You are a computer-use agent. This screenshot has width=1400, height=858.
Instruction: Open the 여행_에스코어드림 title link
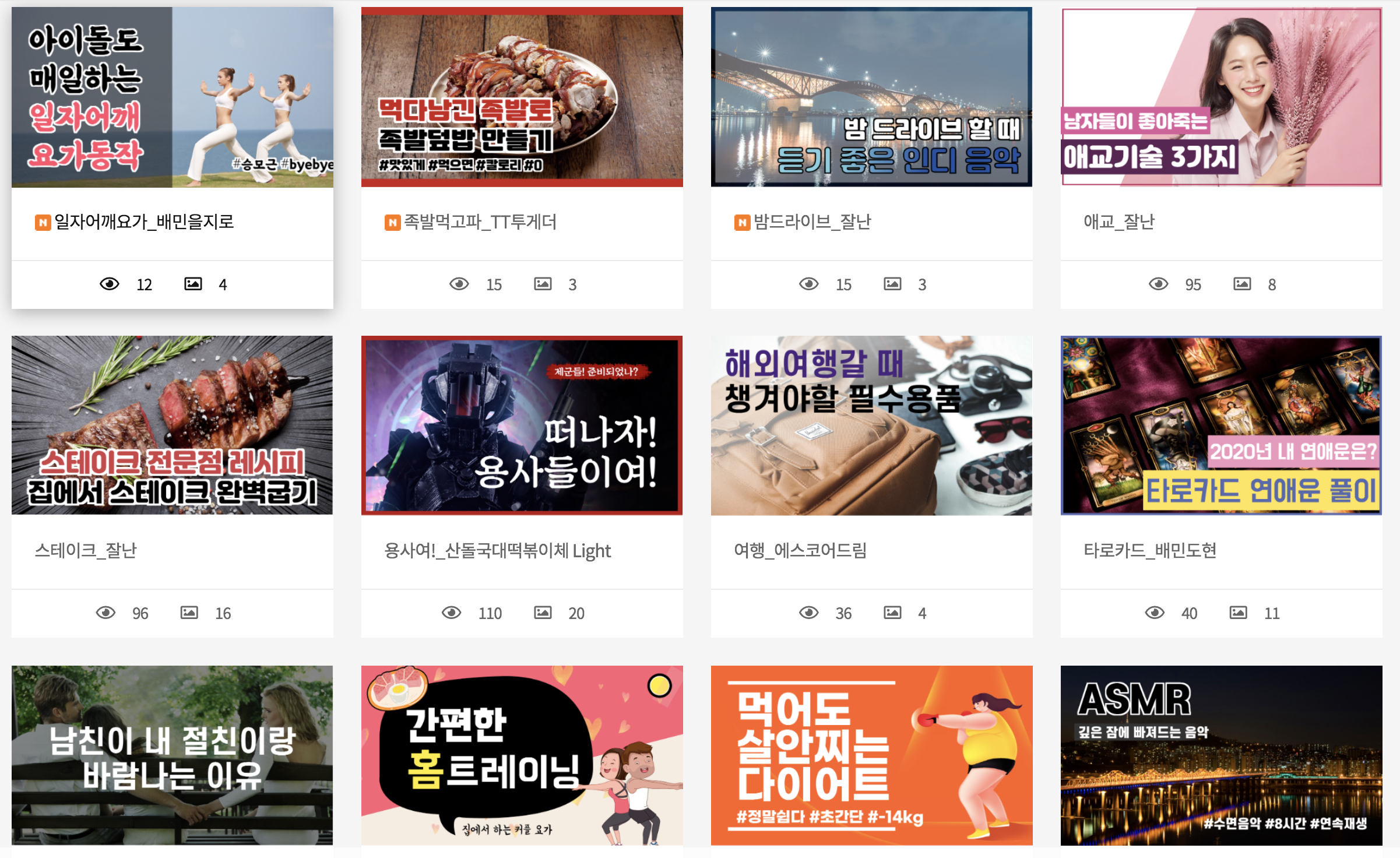(800, 551)
